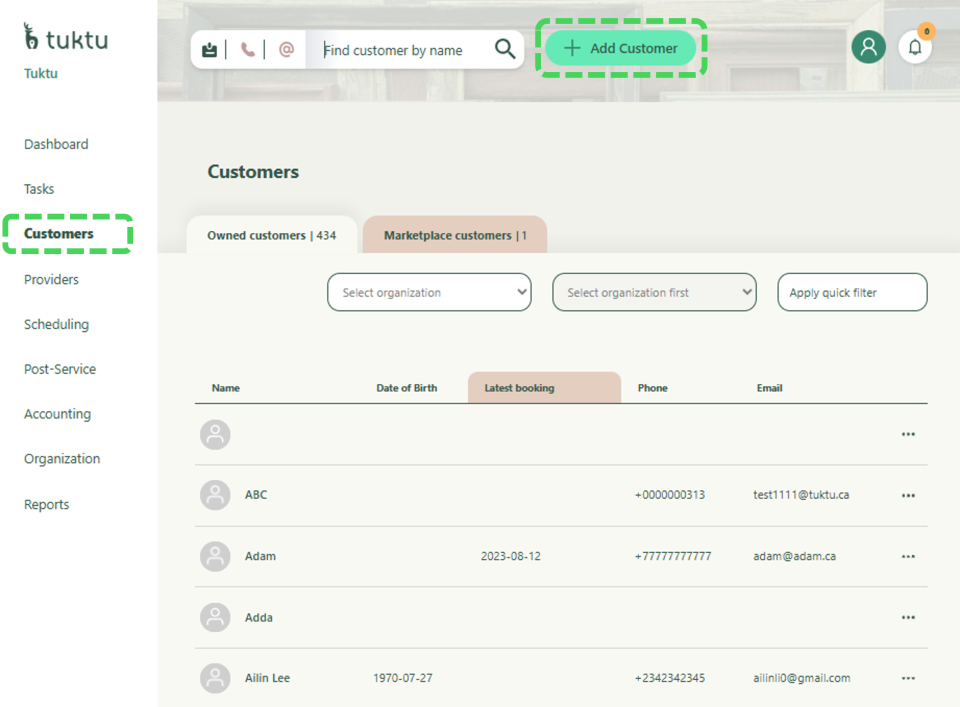Open more options for Ailin Lee
The width and height of the screenshot is (960, 707).
pyautogui.click(x=908, y=679)
